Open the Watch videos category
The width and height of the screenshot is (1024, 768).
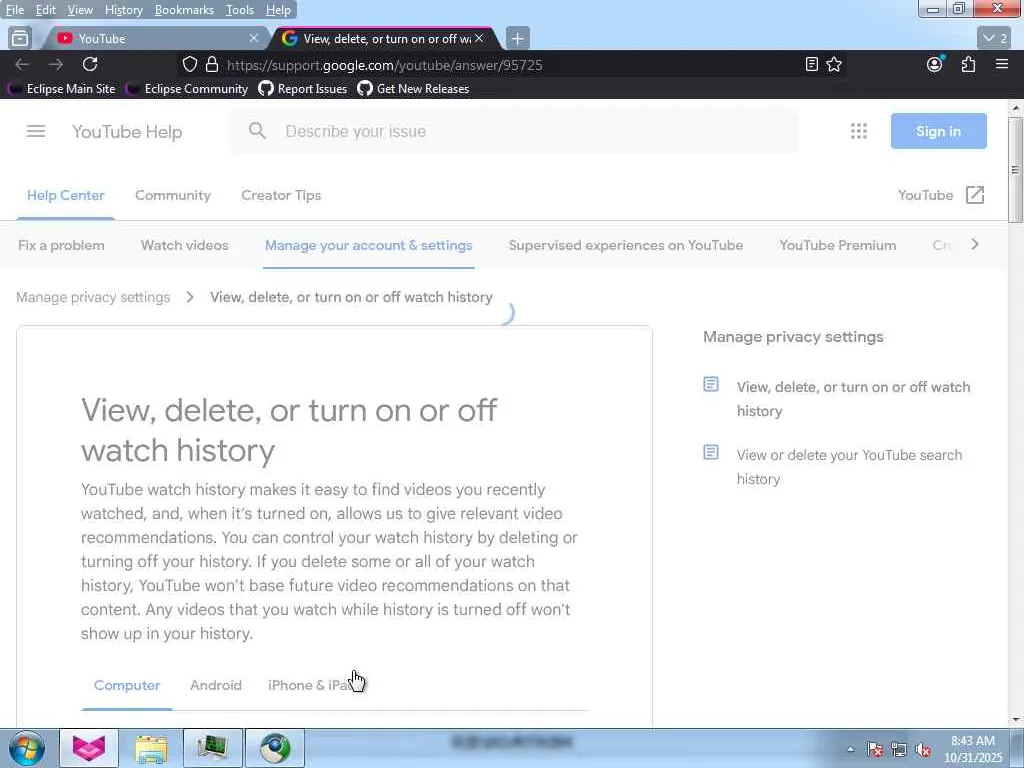(184, 246)
